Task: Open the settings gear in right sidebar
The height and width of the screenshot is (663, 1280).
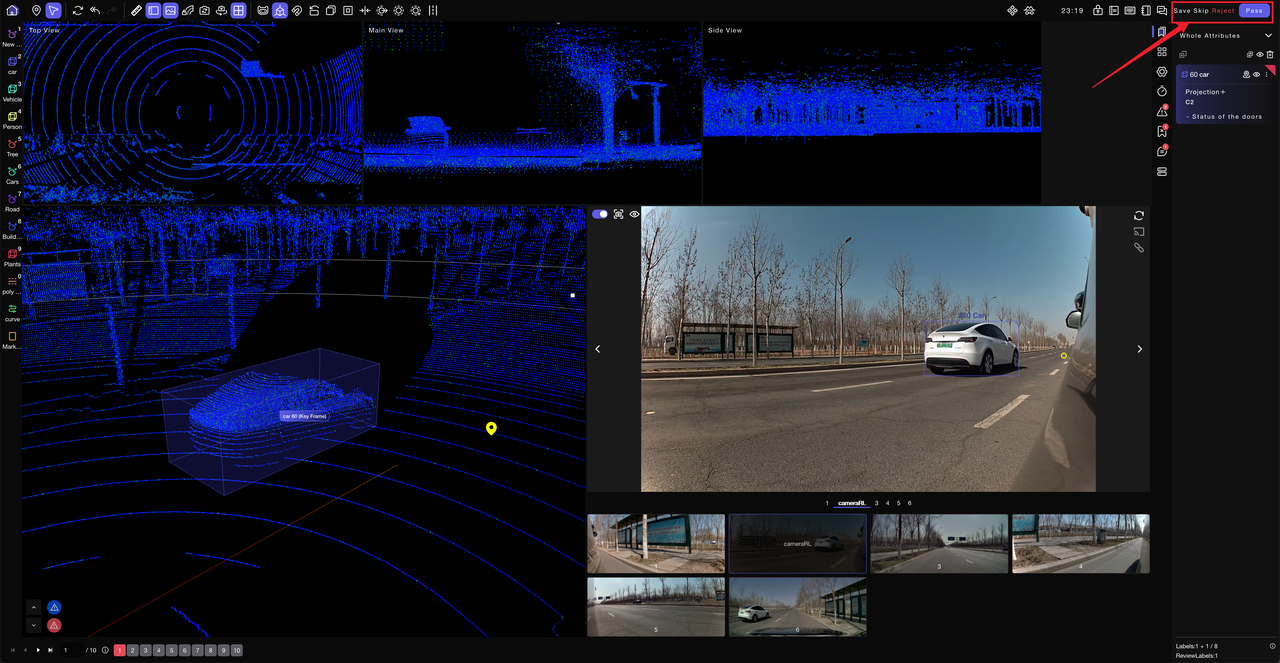Action: pos(1161,72)
